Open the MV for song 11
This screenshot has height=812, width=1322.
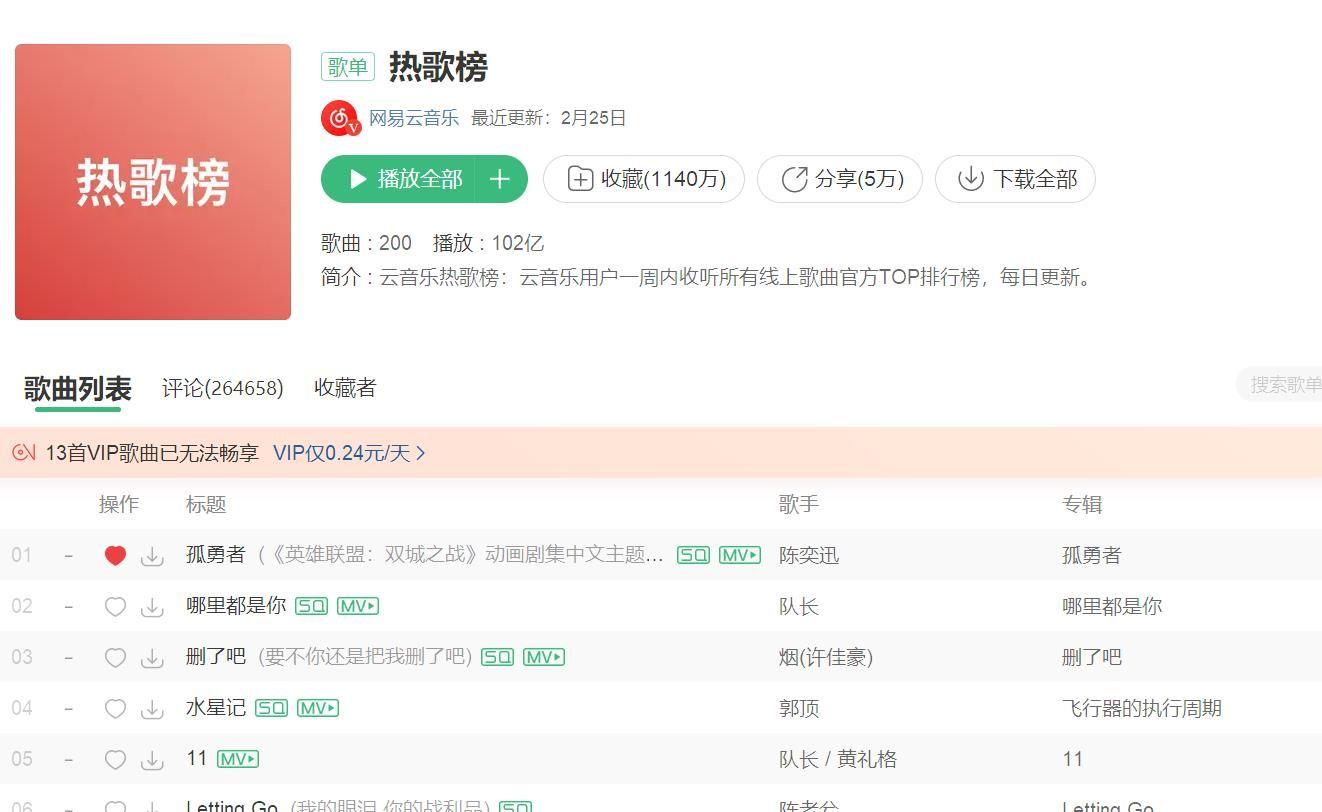[237, 759]
